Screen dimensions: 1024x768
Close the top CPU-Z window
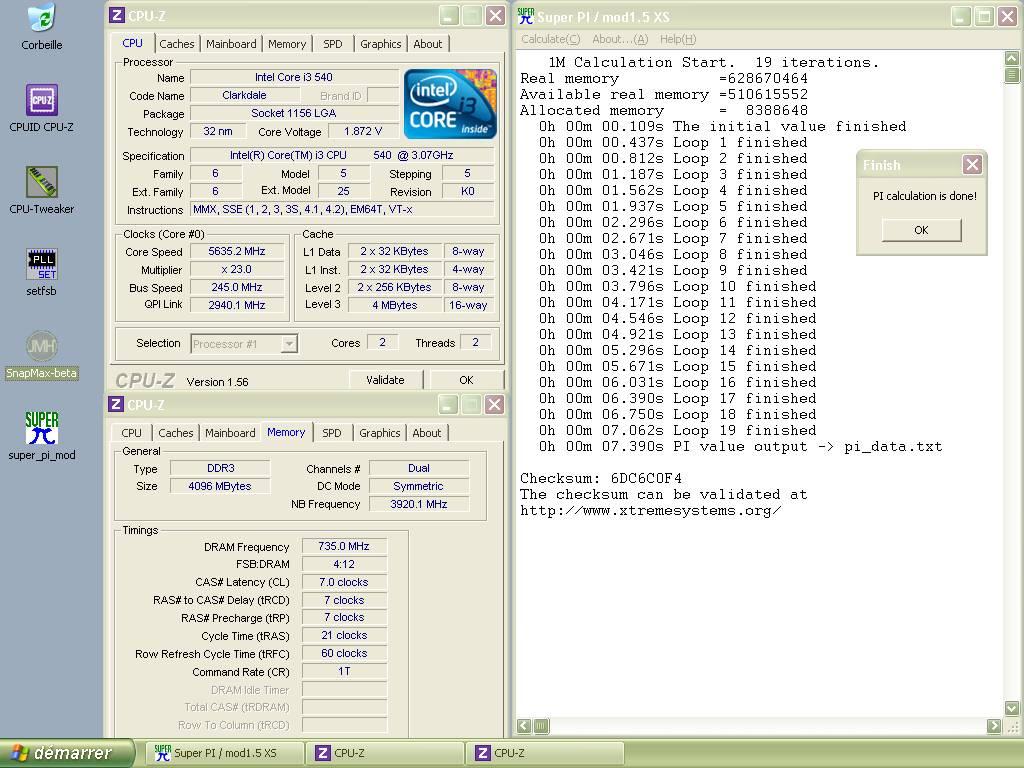(x=496, y=16)
